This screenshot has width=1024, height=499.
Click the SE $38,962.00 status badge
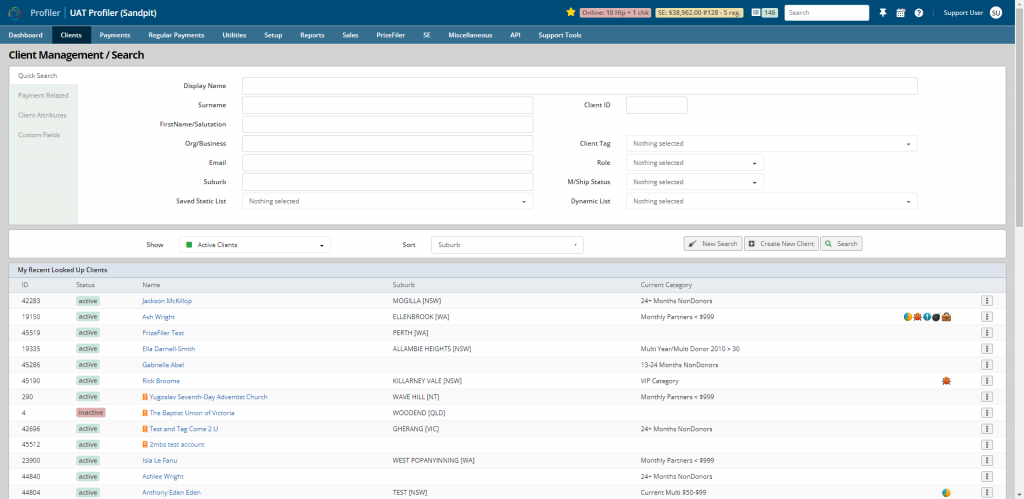tap(699, 12)
